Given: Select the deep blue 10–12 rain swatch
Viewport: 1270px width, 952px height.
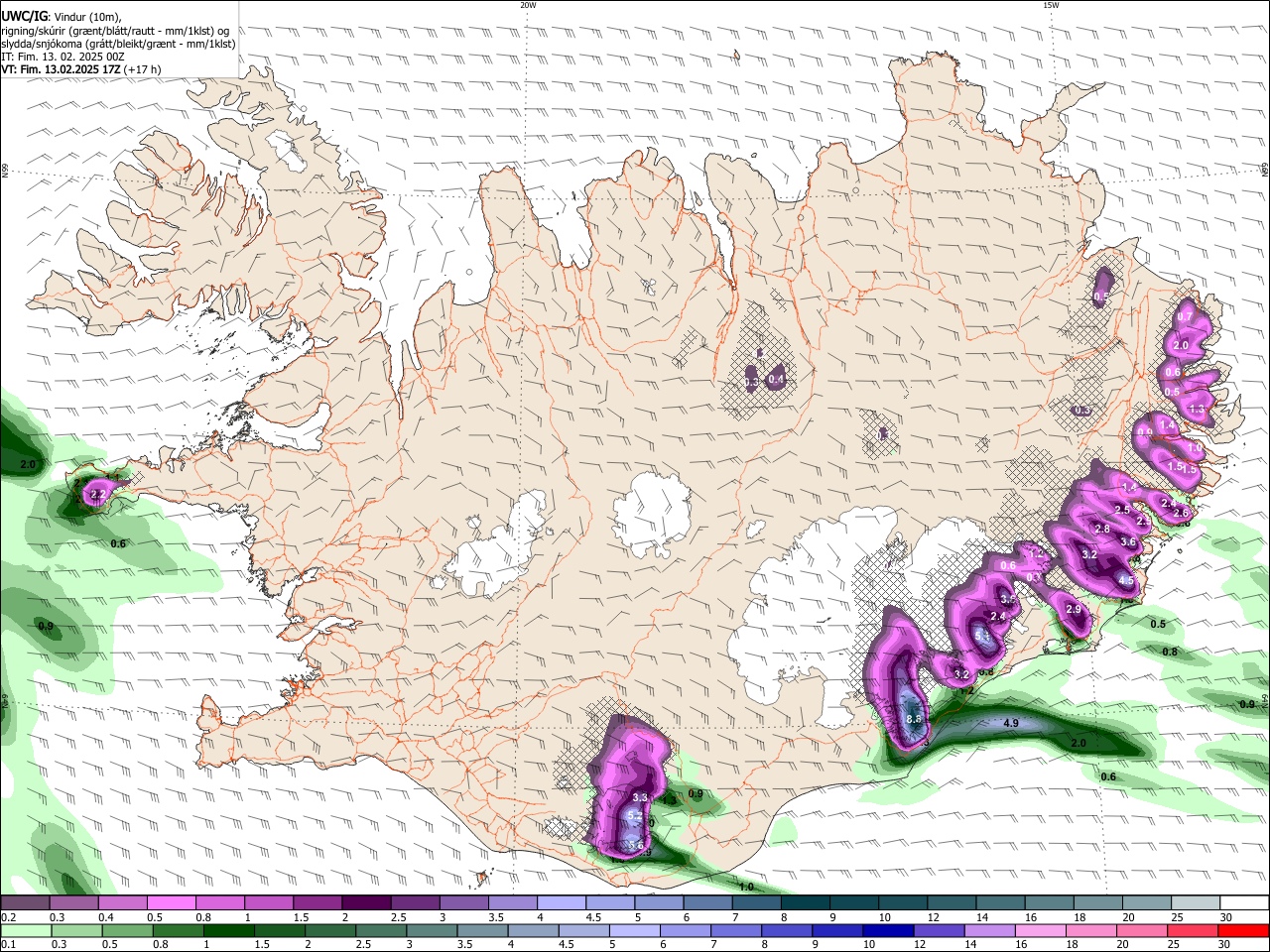Looking at the screenshot, I should pos(888,930).
